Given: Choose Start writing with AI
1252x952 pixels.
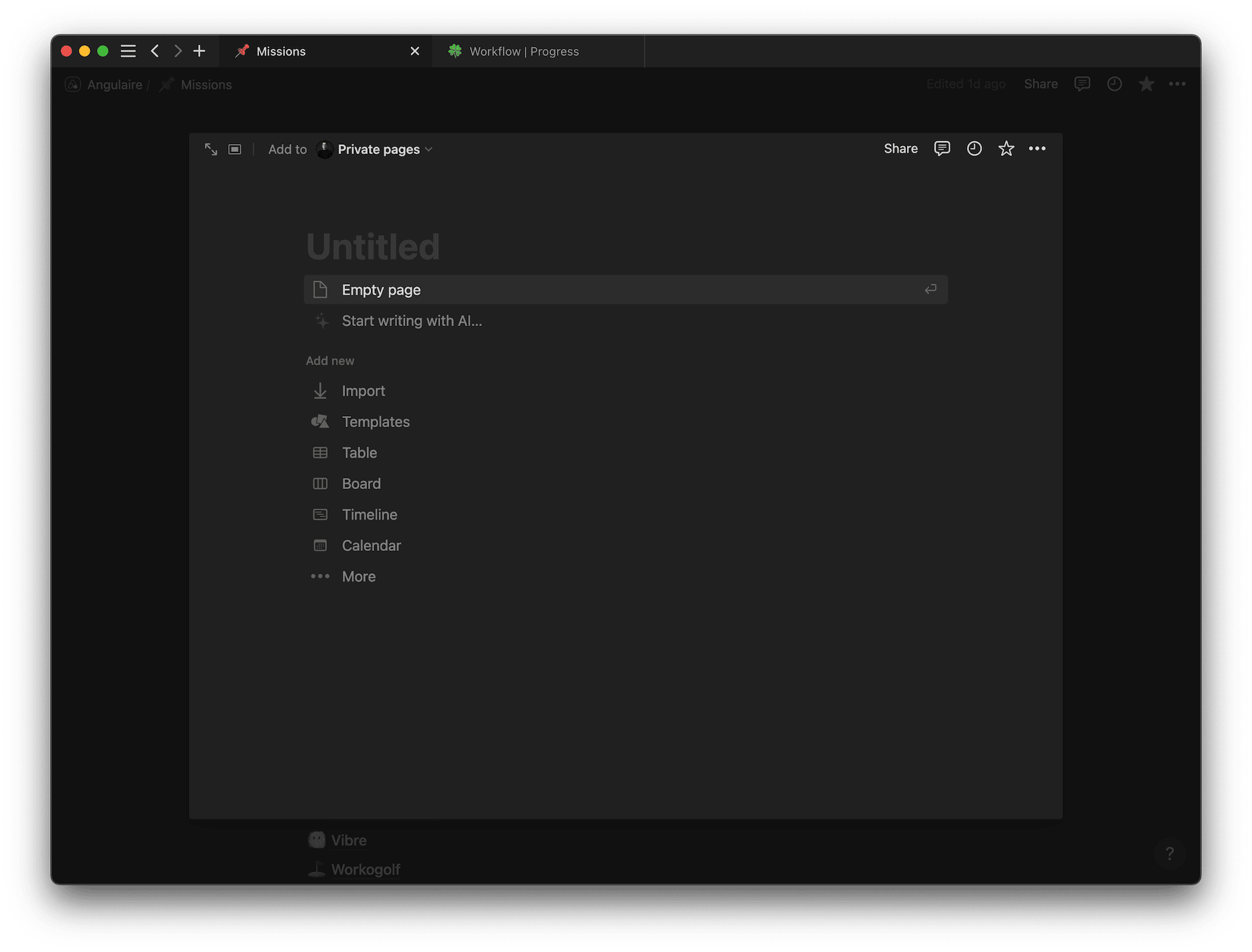Looking at the screenshot, I should tap(411, 321).
